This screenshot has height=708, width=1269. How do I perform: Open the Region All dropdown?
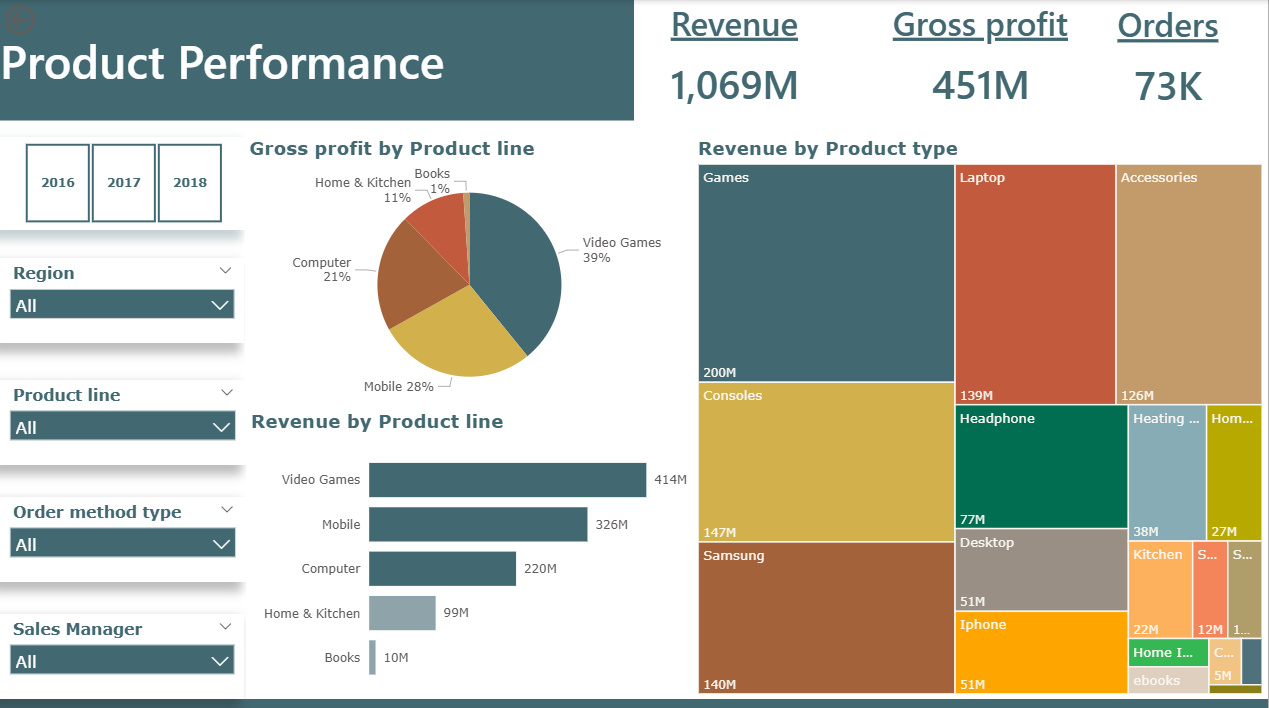pos(122,305)
